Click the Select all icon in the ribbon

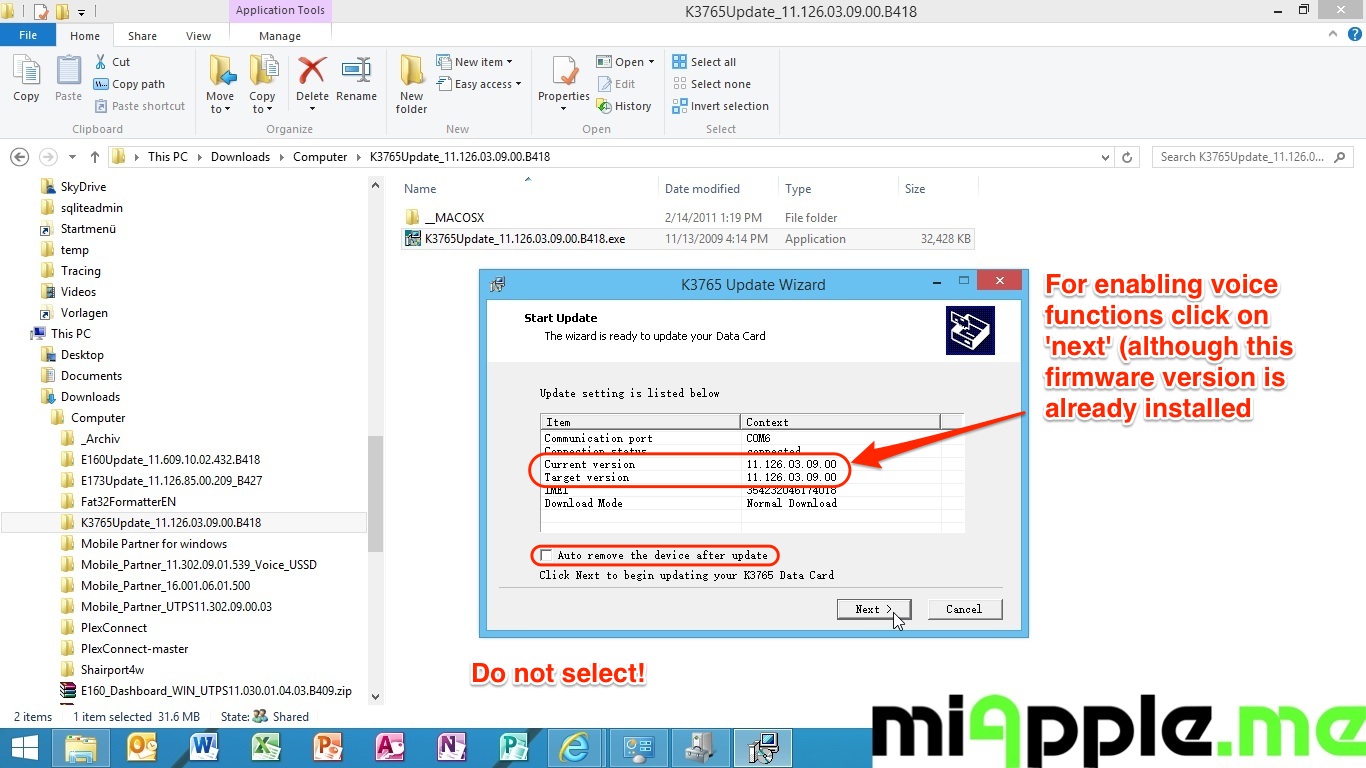point(704,62)
